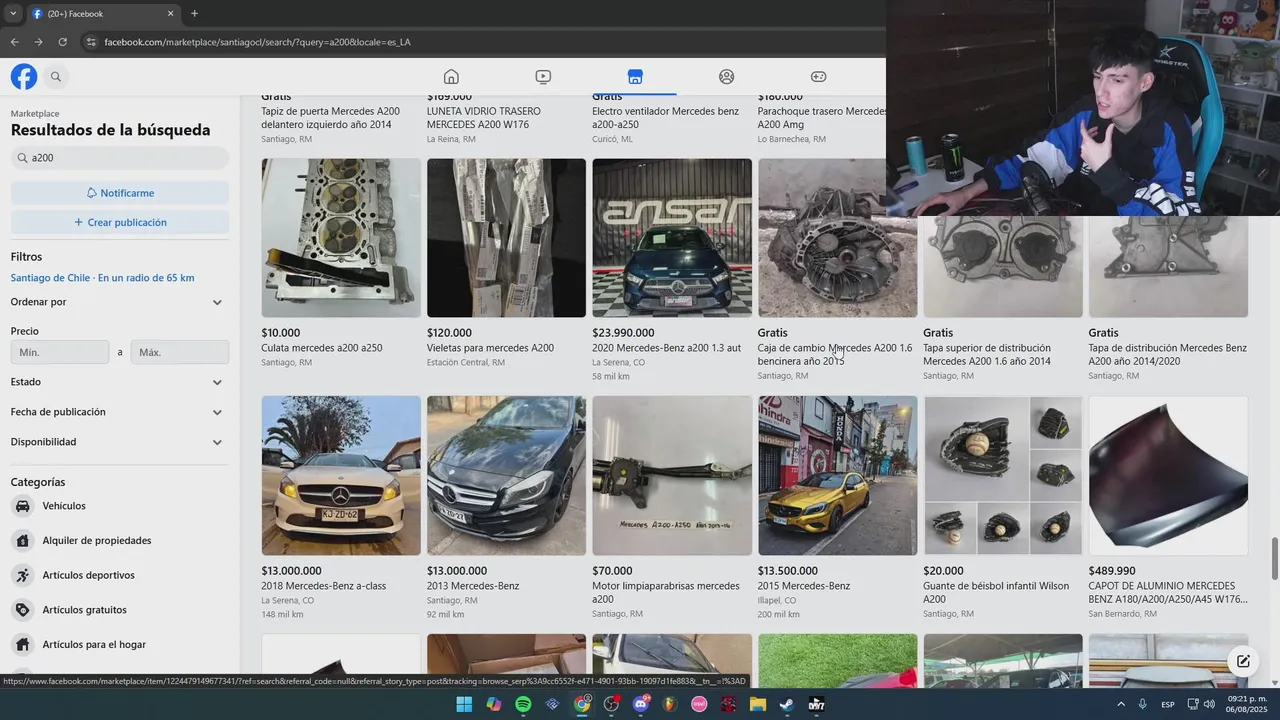Image resolution: width=1280 pixels, height=720 pixels.
Task: Open Chrome from the taskbar
Action: (582, 705)
